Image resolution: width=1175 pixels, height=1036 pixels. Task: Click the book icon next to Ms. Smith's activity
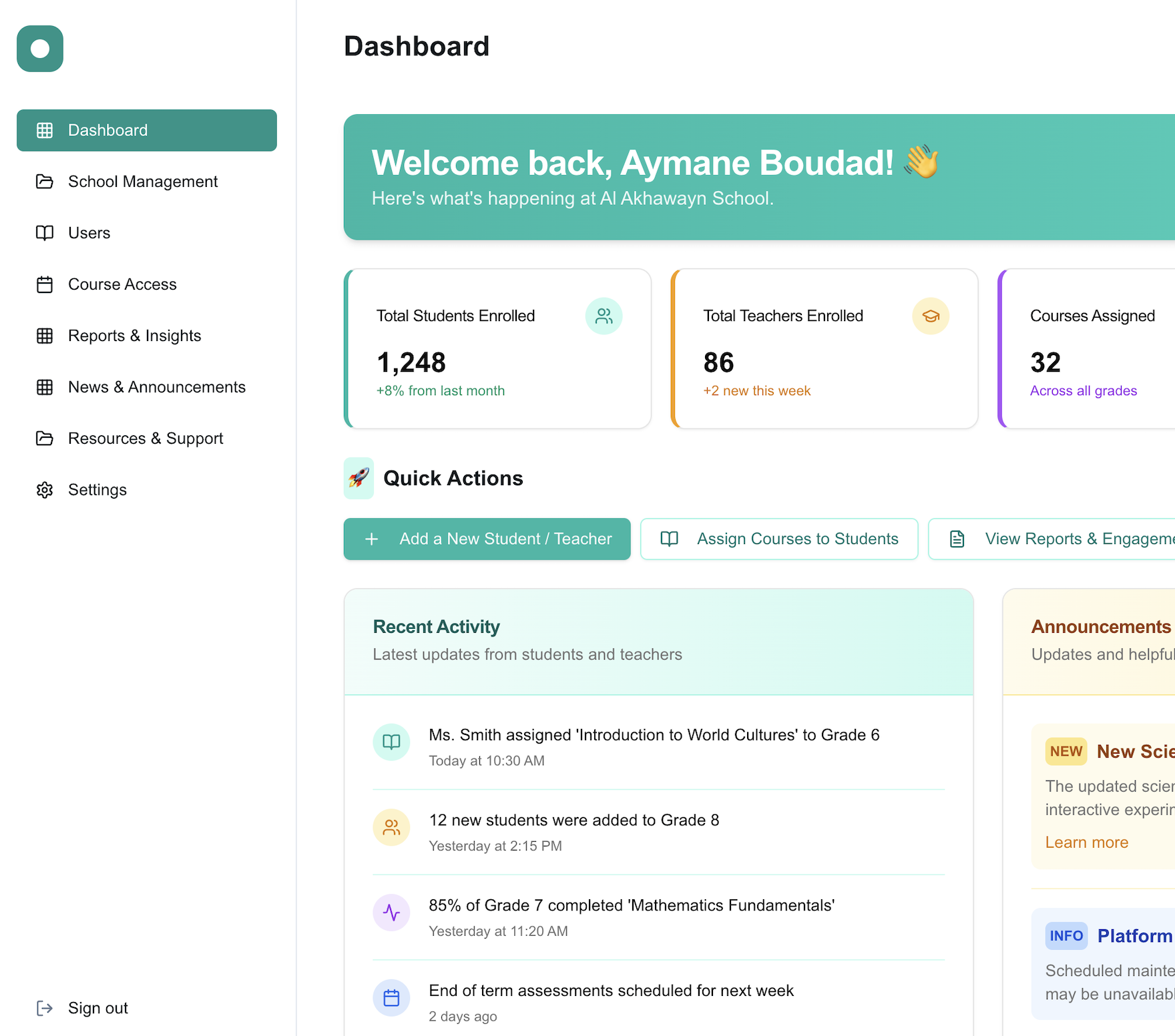391,742
